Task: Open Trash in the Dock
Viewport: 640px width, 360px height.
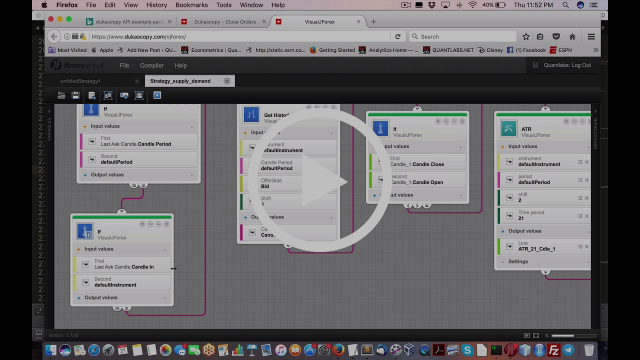Action: (589, 350)
